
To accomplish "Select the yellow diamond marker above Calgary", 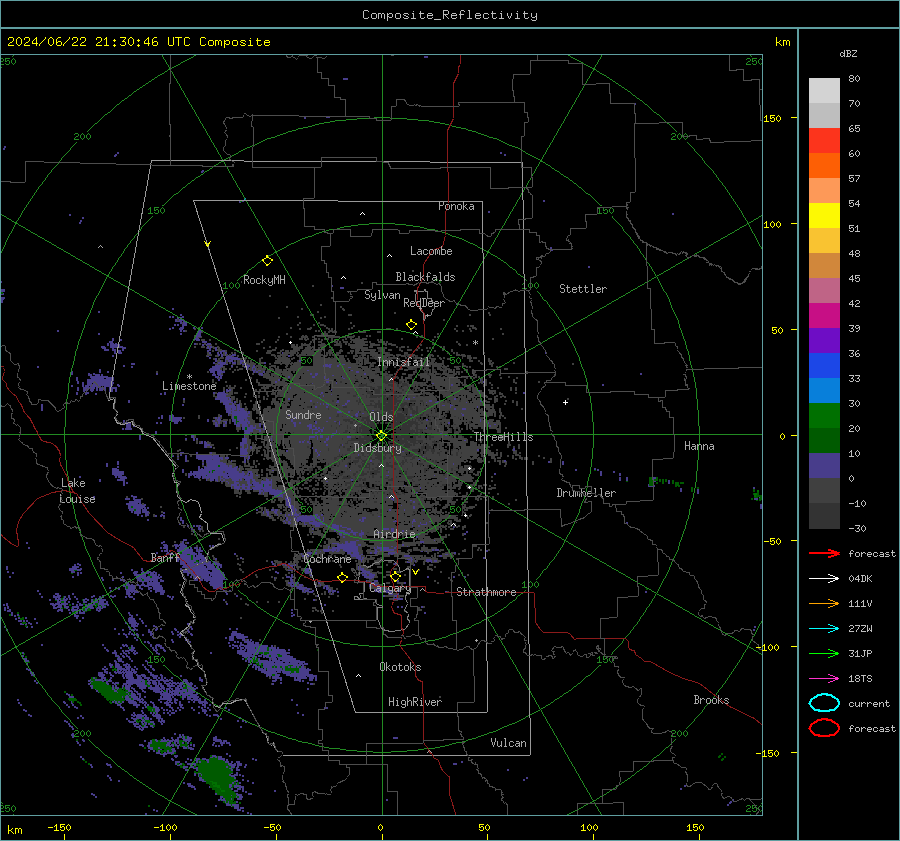I will click(395, 576).
